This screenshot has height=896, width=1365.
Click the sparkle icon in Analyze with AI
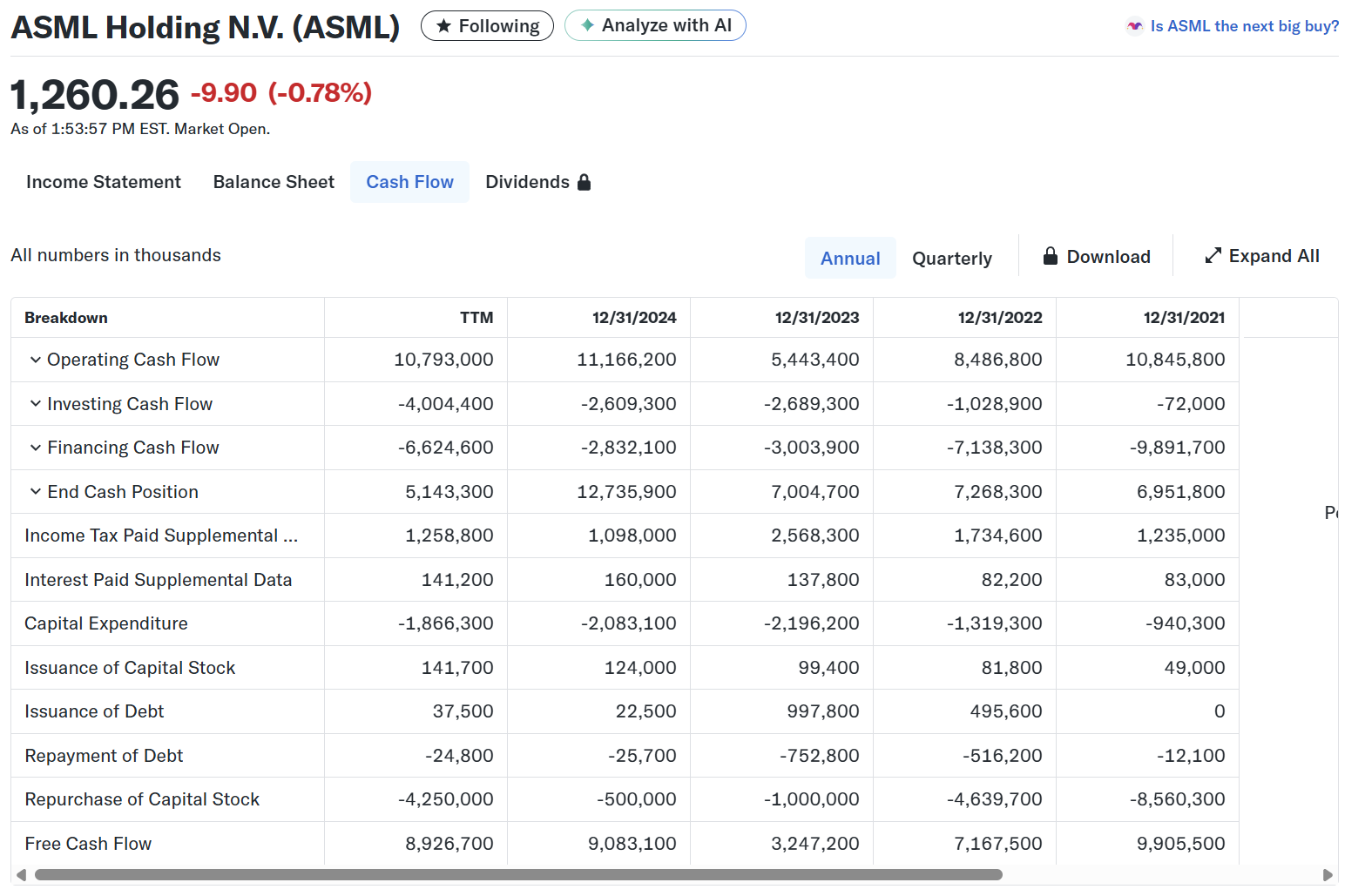click(588, 25)
